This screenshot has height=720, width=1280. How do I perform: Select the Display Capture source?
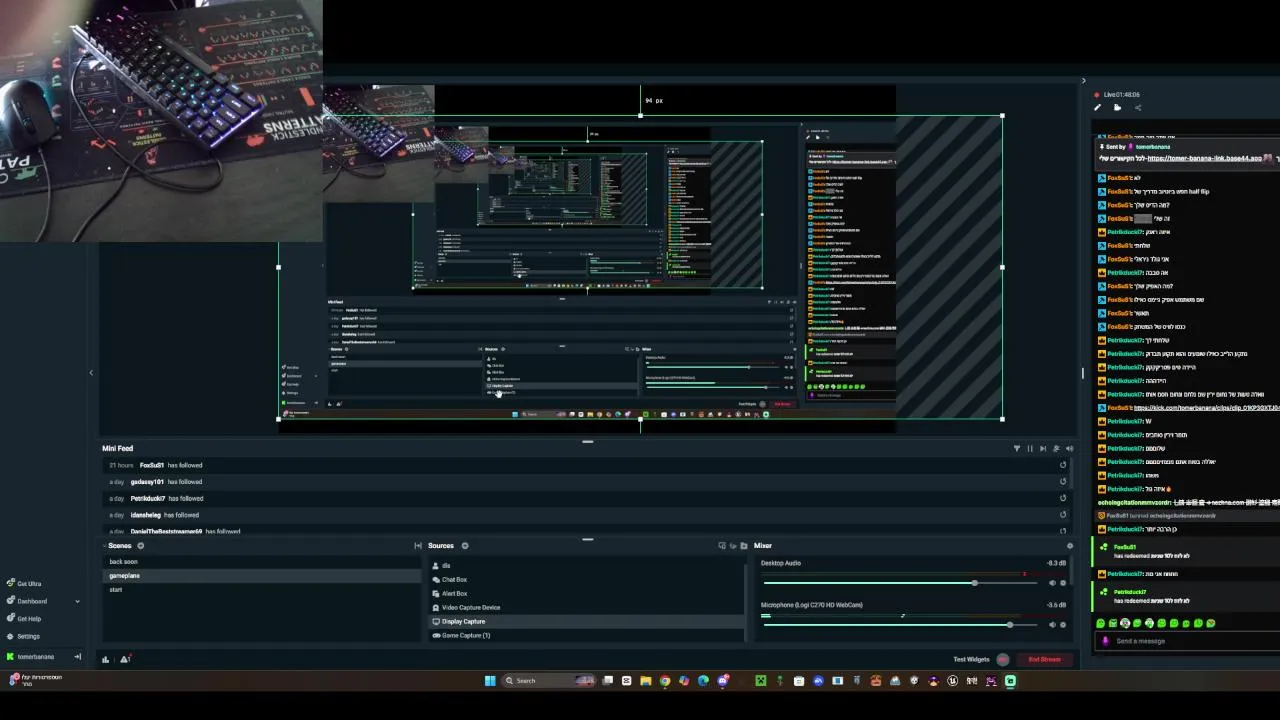pos(587,622)
